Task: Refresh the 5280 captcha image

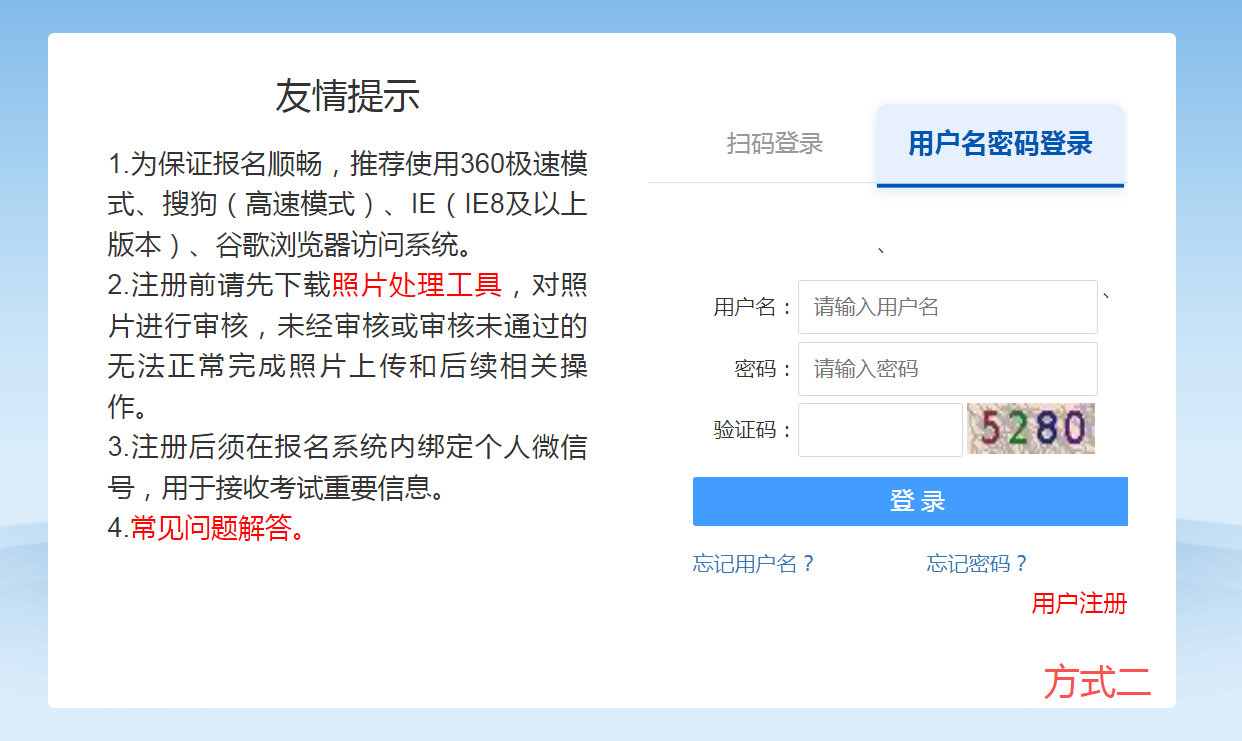Action: coord(1031,429)
